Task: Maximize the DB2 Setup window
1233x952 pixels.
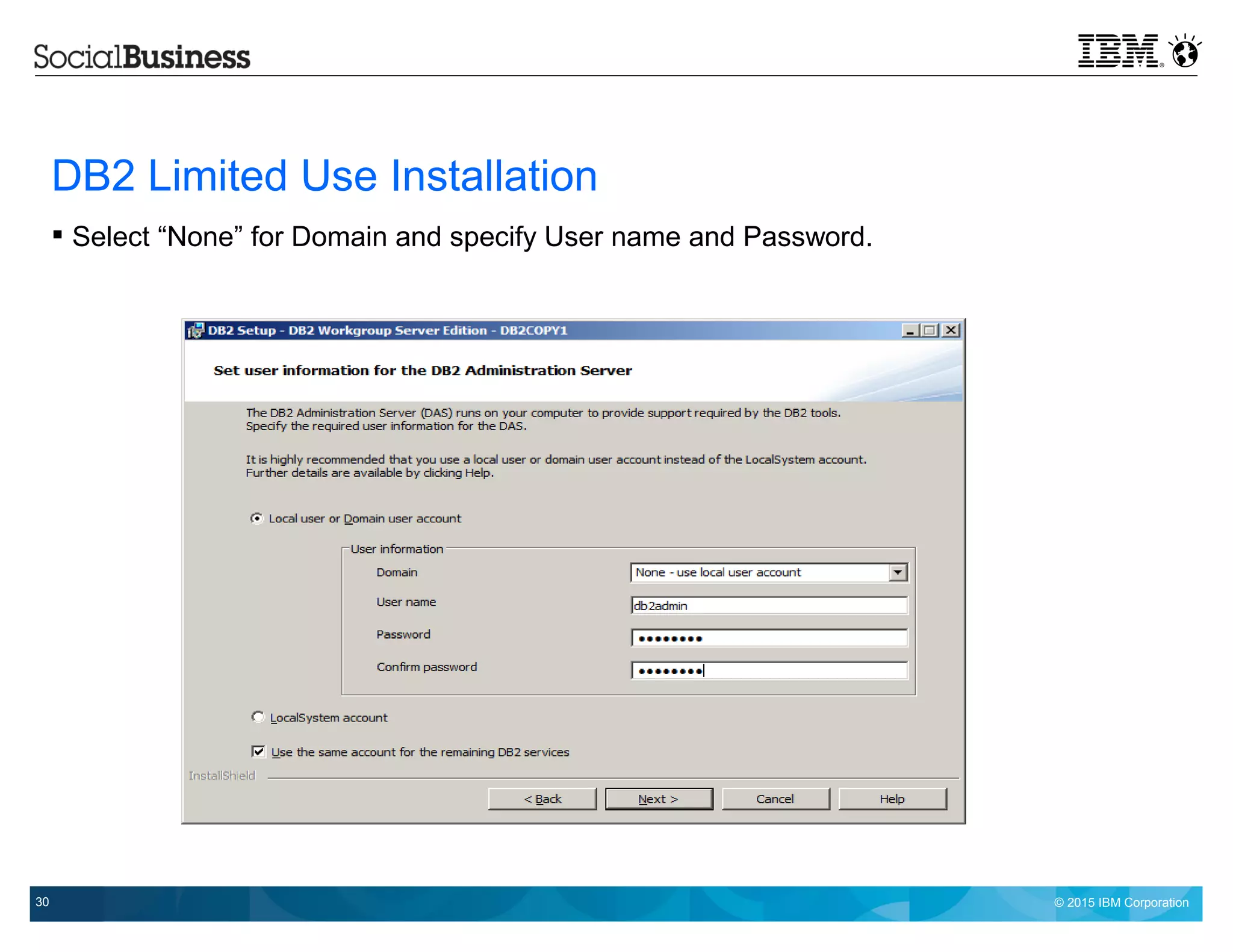Action: 930,330
